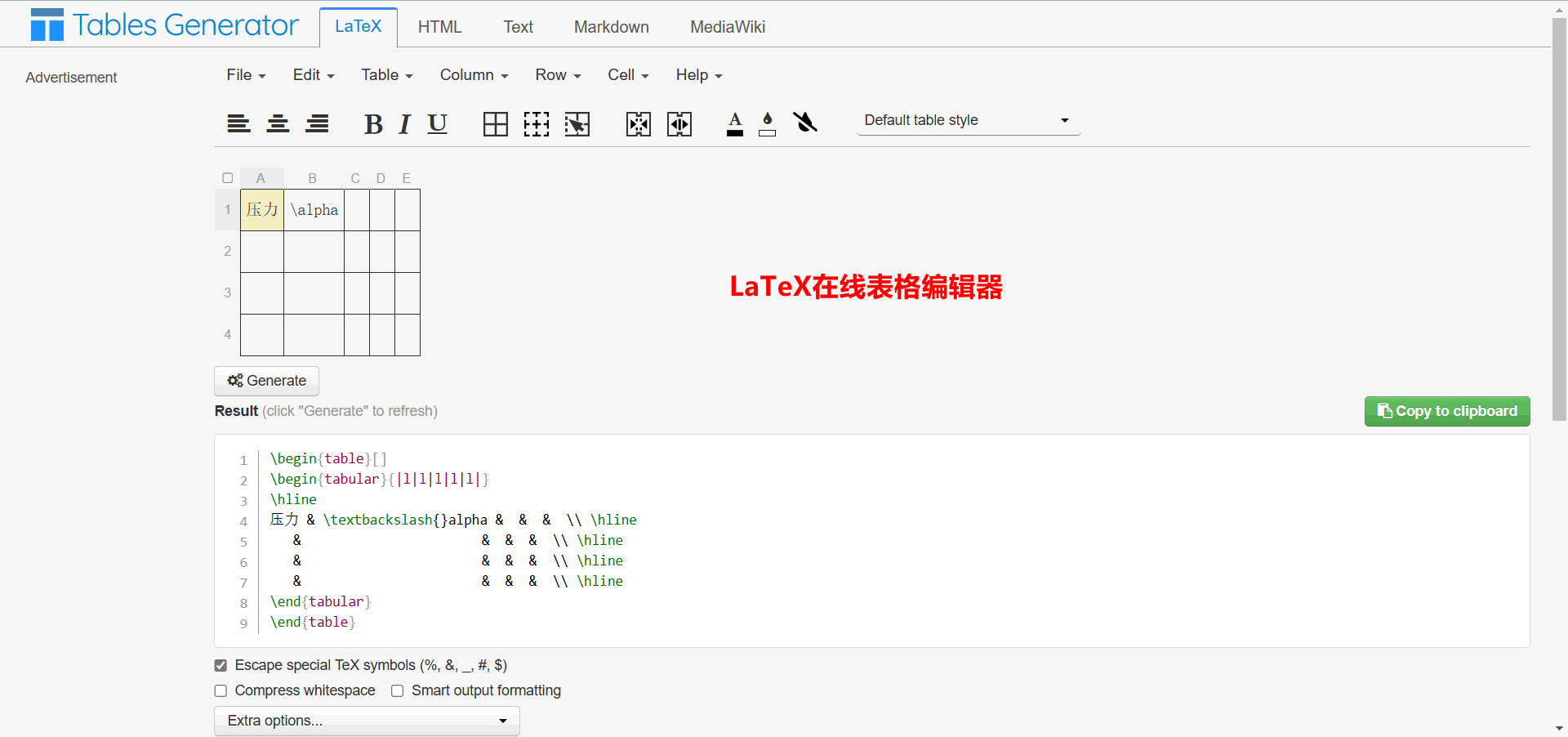Select column header B

313,178
